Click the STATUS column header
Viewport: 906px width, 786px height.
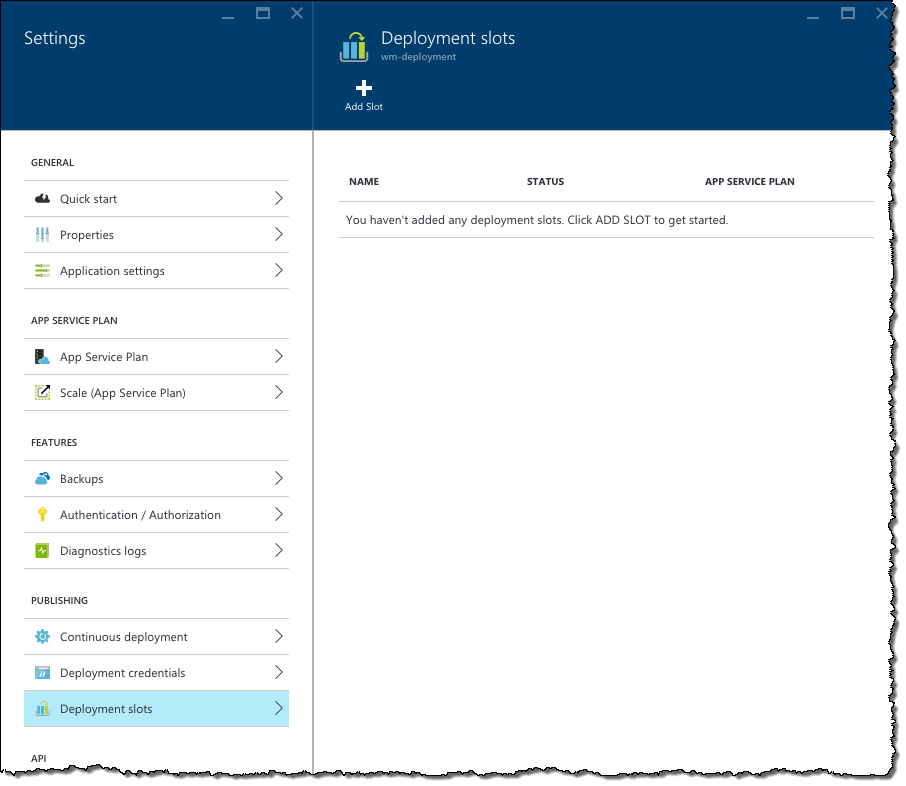point(546,182)
